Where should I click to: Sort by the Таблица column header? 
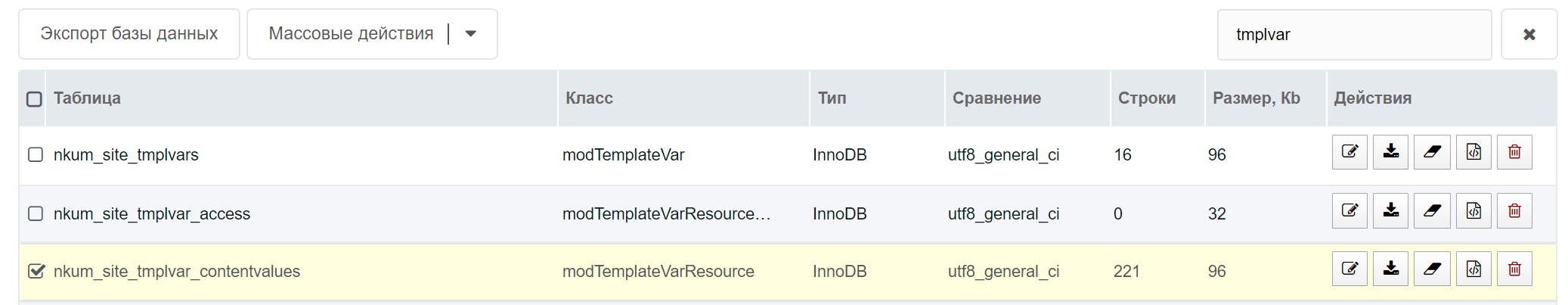(87, 98)
